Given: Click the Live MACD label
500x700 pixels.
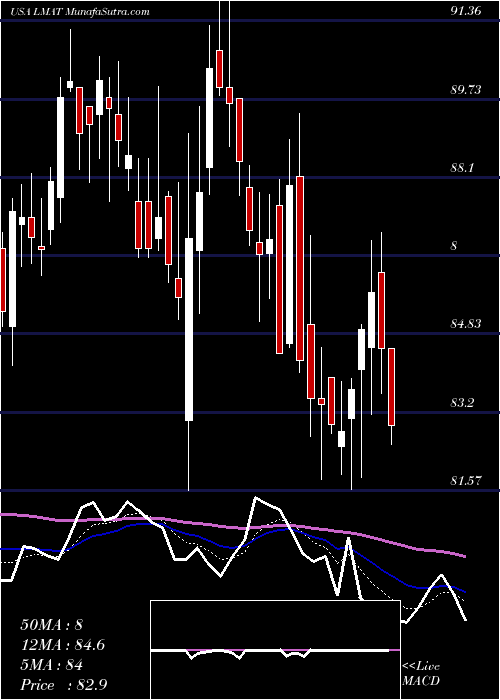Looking at the screenshot, I should click(x=421, y=673).
